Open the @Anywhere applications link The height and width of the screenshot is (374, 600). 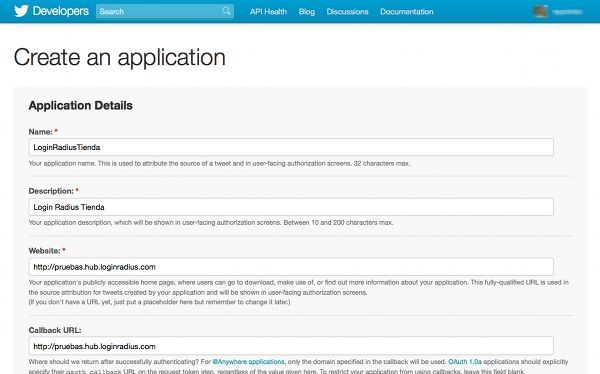click(248, 361)
